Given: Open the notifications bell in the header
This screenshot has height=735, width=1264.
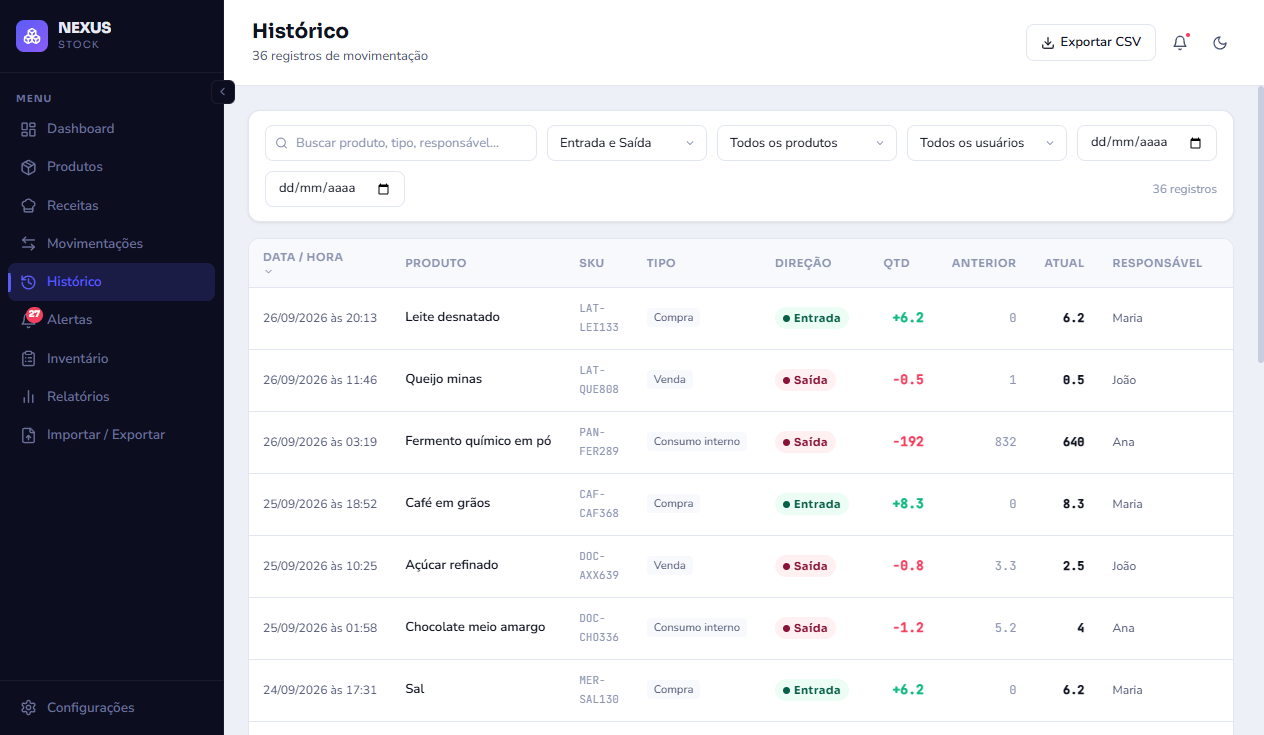Looking at the screenshot, I should pyautogui.click(x=1180, y=43).
